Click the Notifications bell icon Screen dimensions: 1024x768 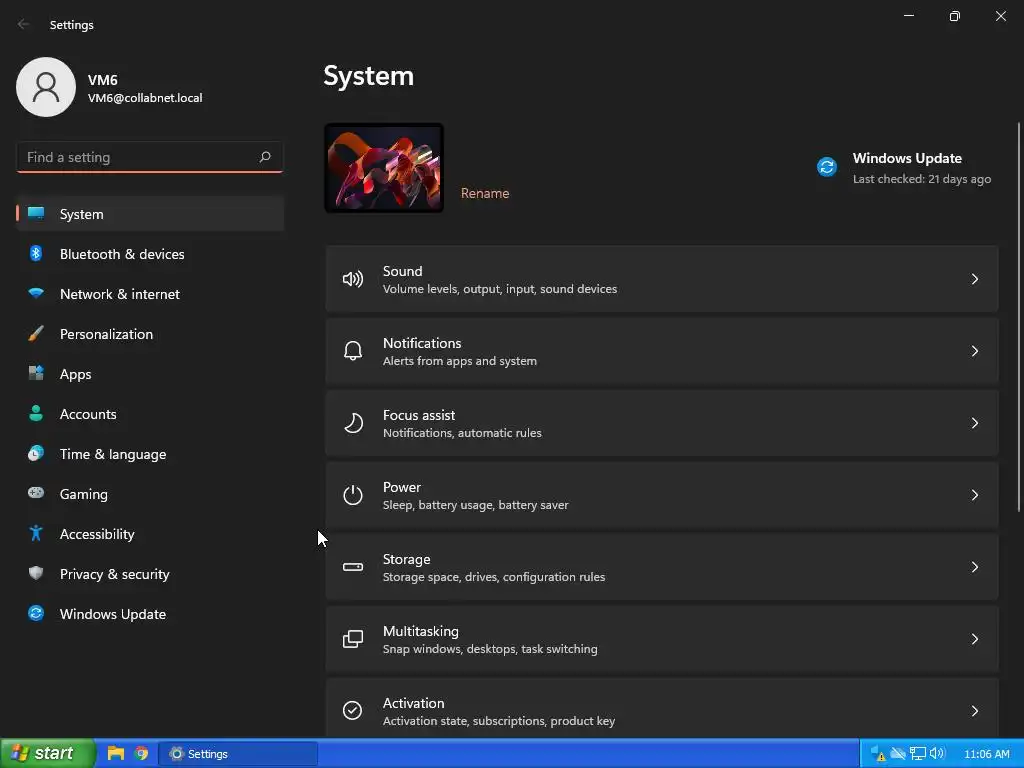tap(353, 351)
